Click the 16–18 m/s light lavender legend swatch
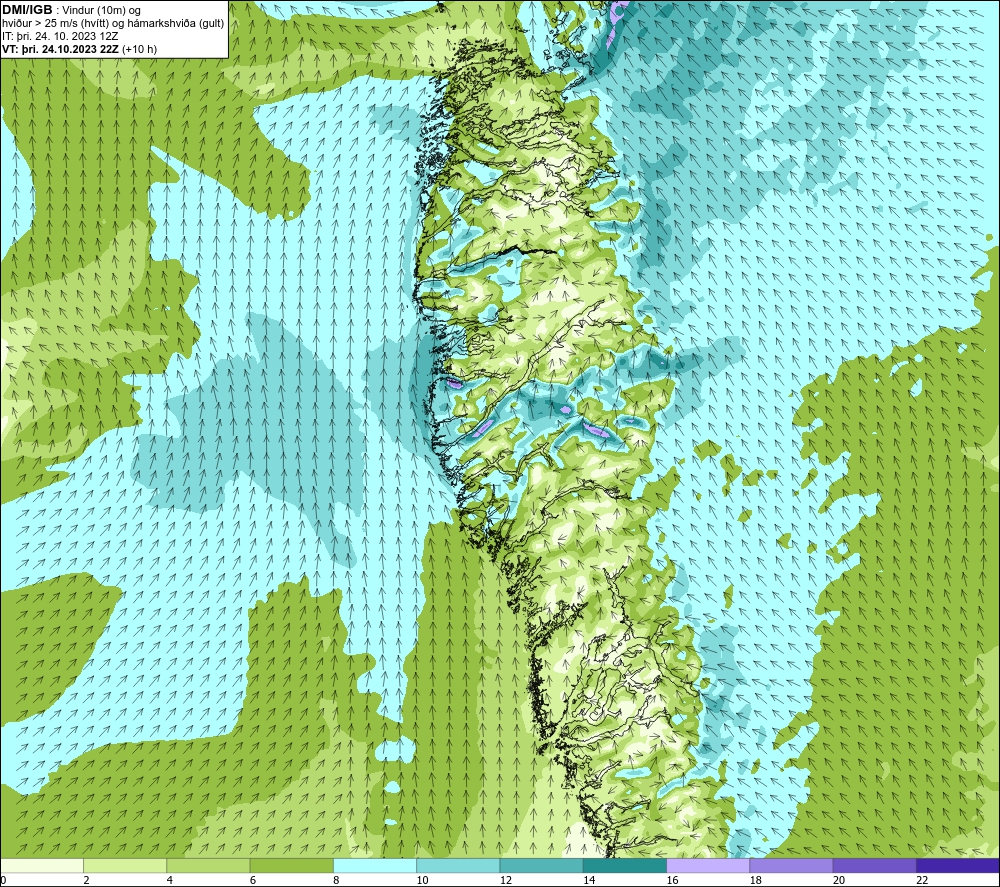 pyautogui.click(x=708, y=866)
